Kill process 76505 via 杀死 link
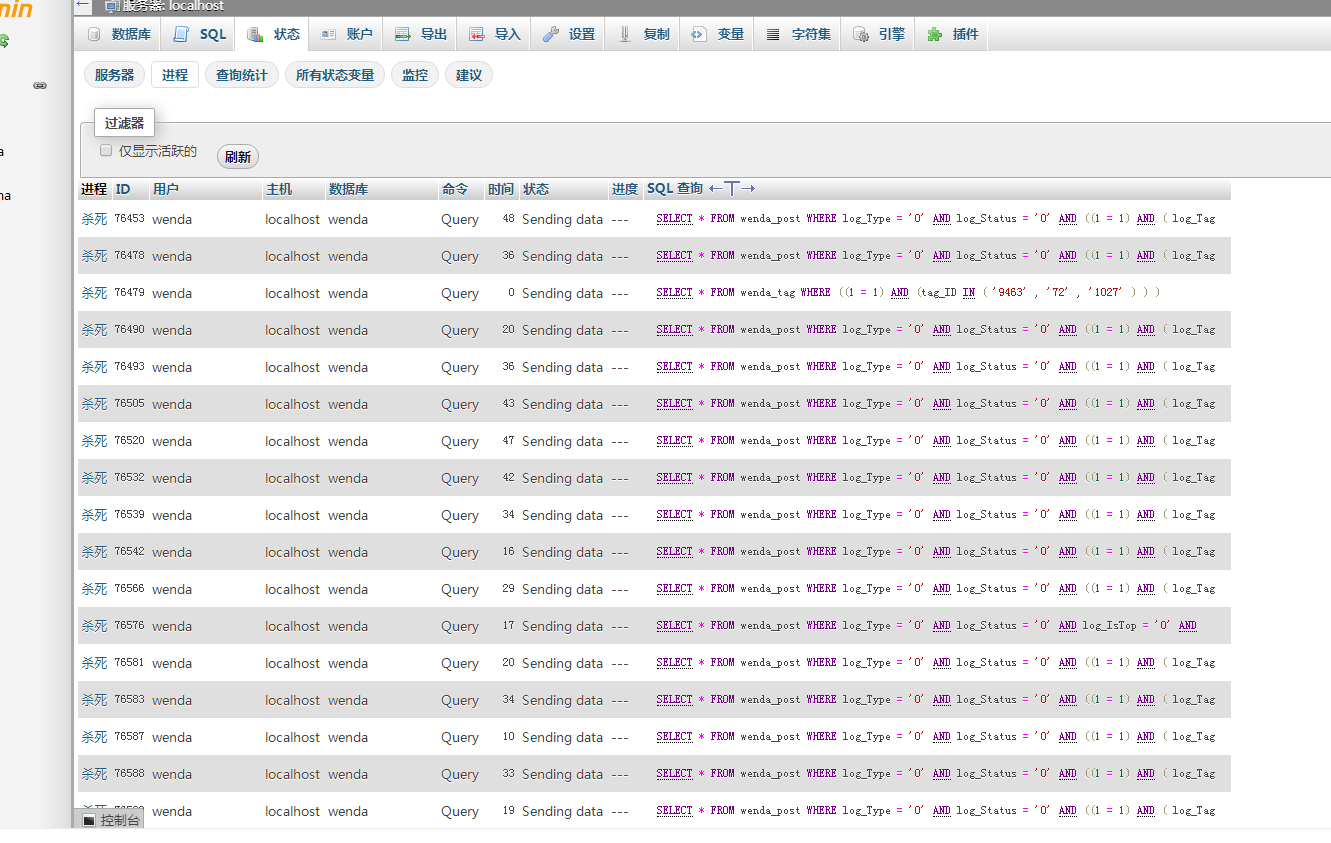This screenshot has width=1331, height=843. (x=94, y=404)
